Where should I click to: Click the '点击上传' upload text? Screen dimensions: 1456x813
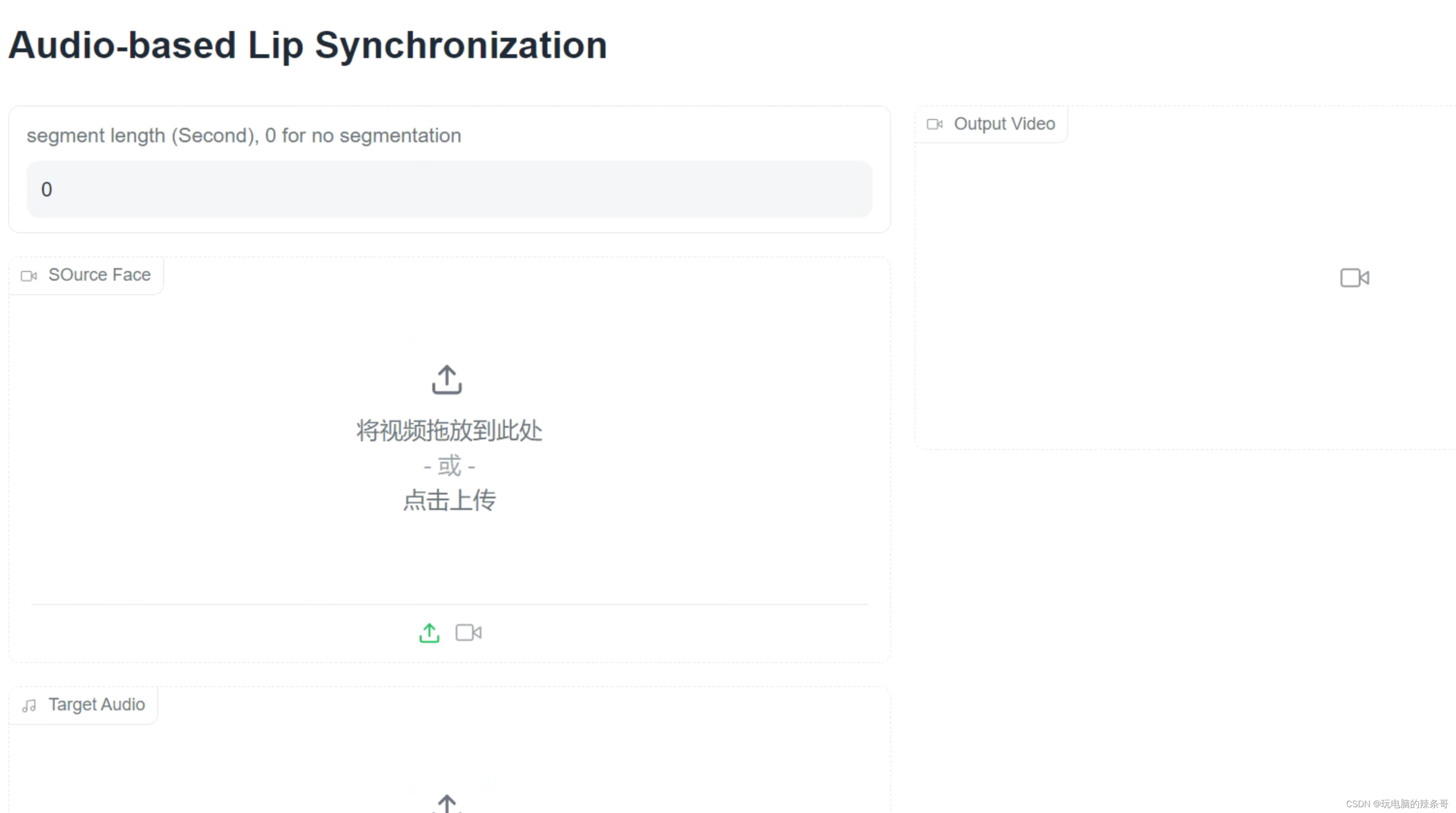(449, 500)
